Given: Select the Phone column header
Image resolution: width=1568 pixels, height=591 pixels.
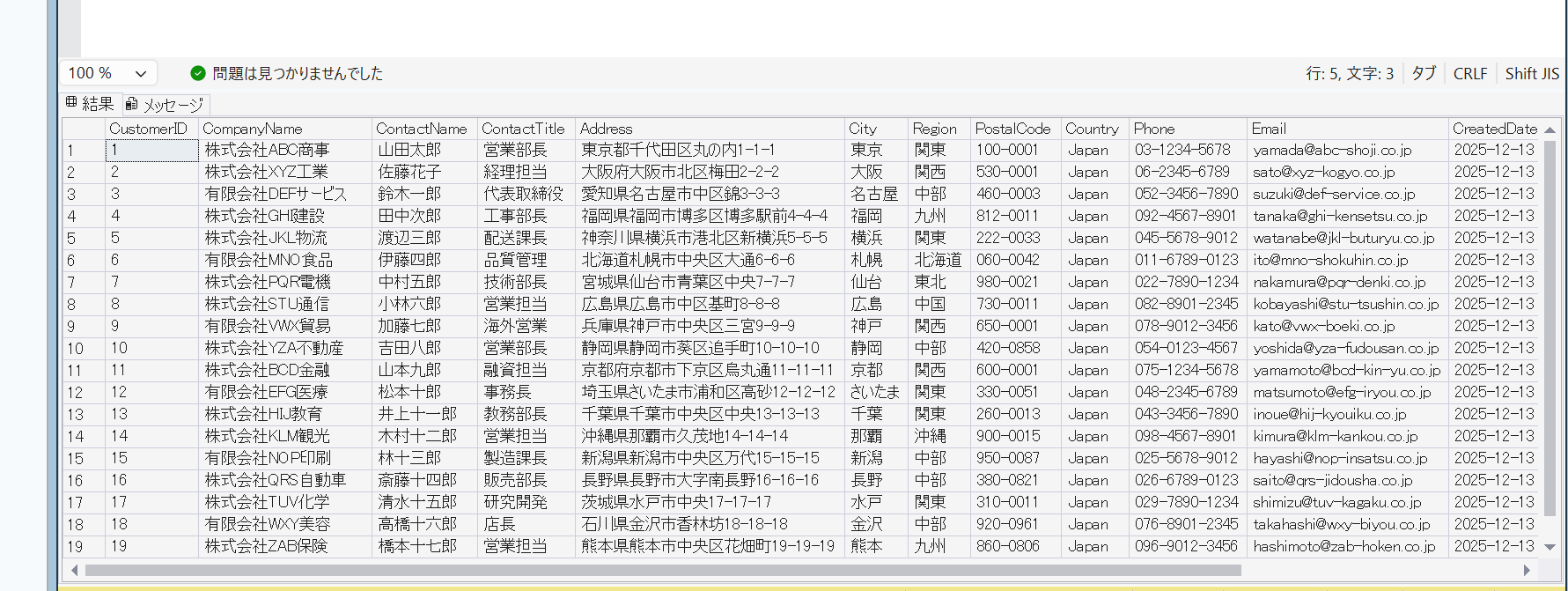Looking at the screenshot, I should coord(1188,129).
